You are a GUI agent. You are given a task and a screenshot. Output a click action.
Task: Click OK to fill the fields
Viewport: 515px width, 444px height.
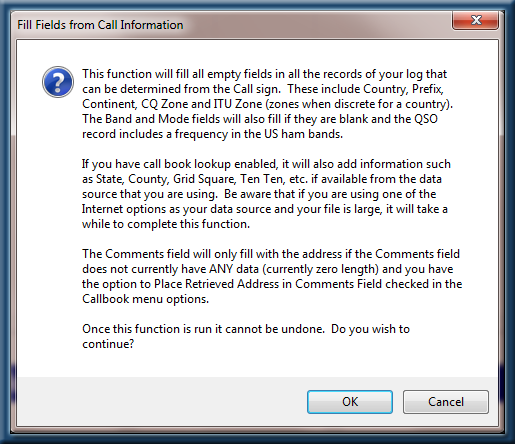click(350, 402)
